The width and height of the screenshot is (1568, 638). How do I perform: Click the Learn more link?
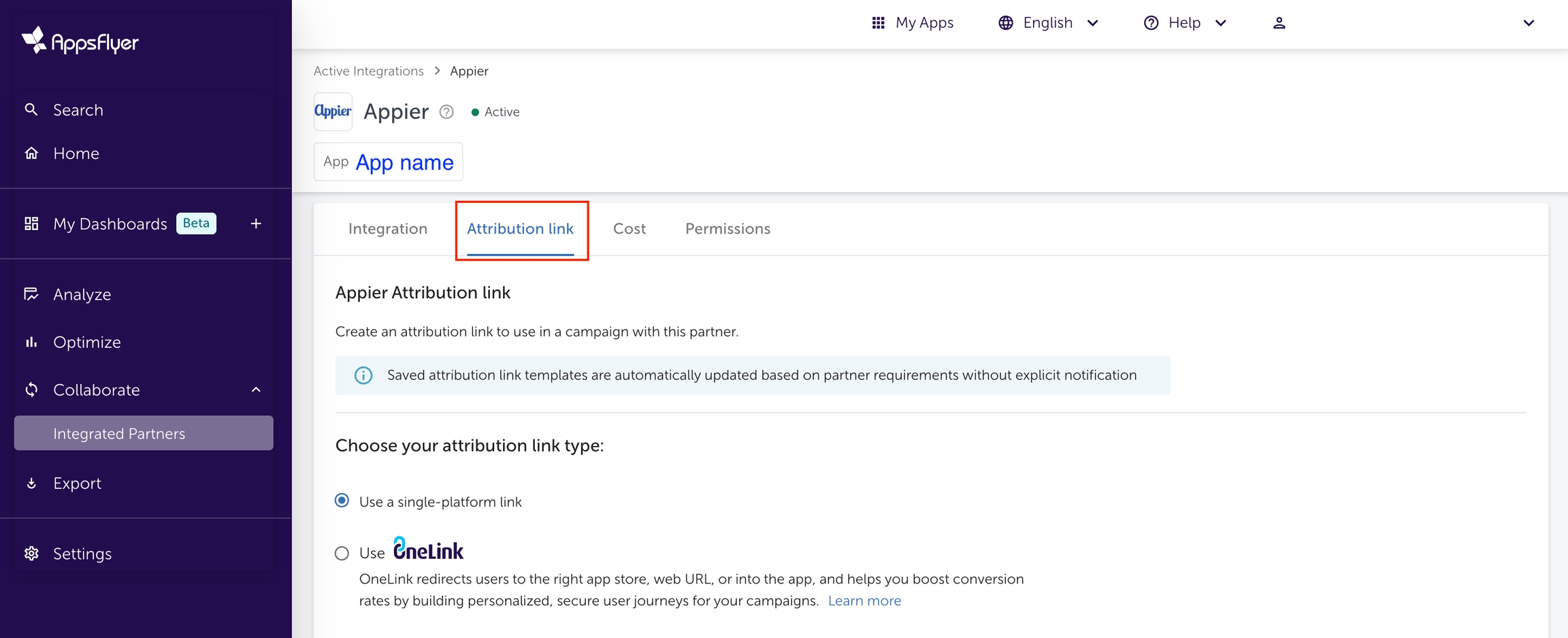(x=864, y=601)
